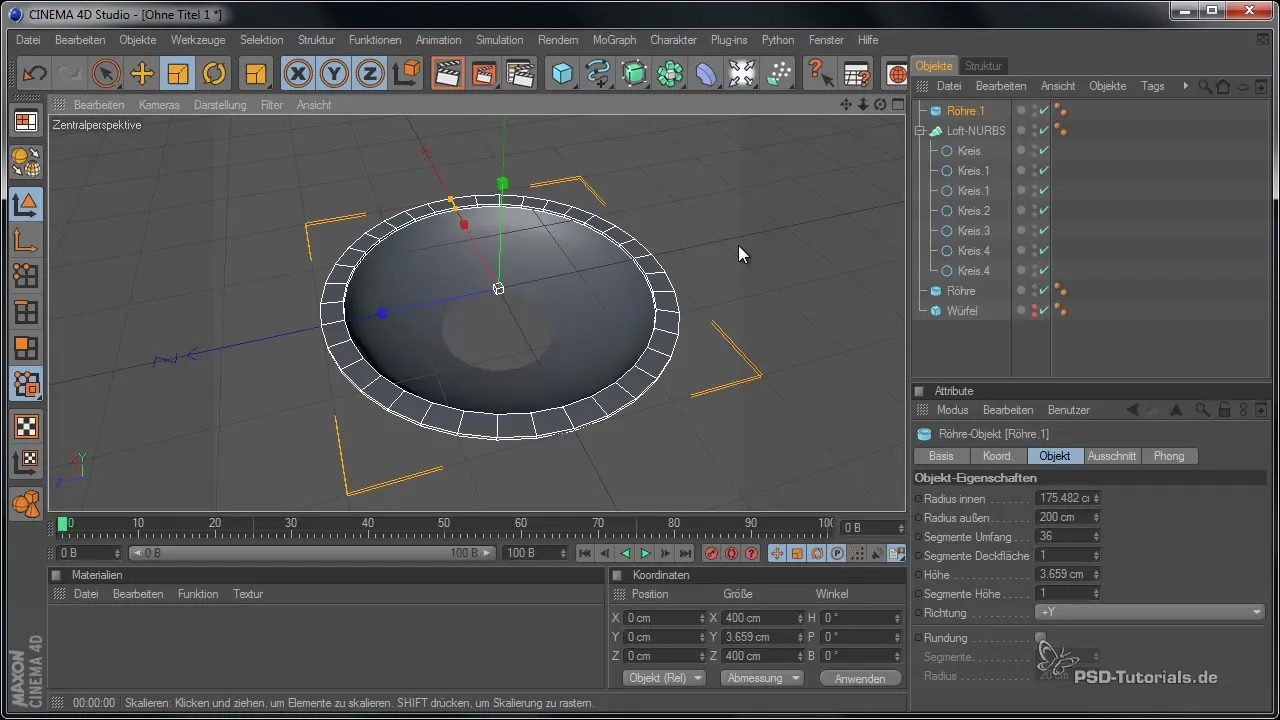Select the Move tool
This screenshot has height=720, width=1280.
142,74
